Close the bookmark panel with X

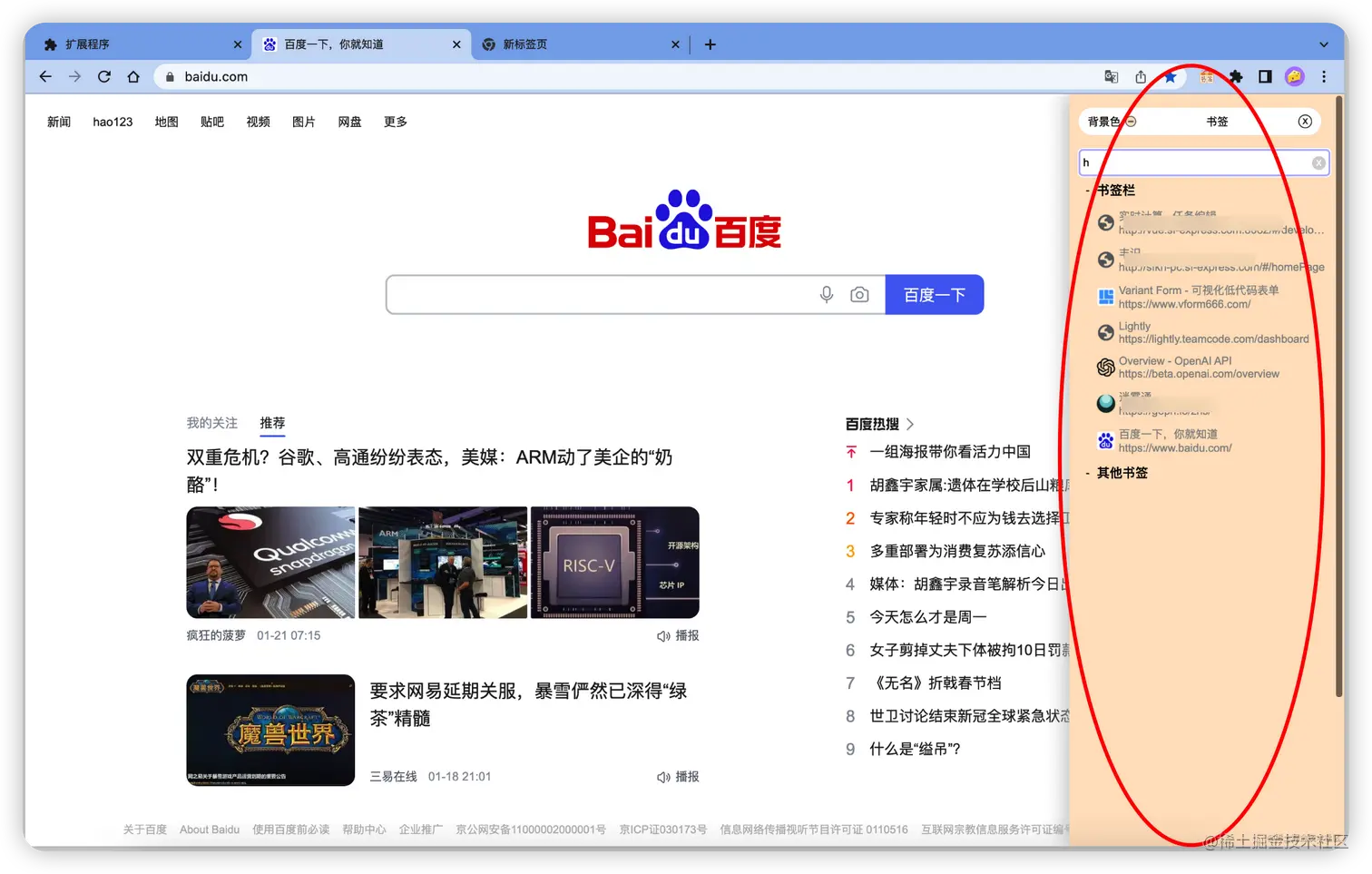1305,122
